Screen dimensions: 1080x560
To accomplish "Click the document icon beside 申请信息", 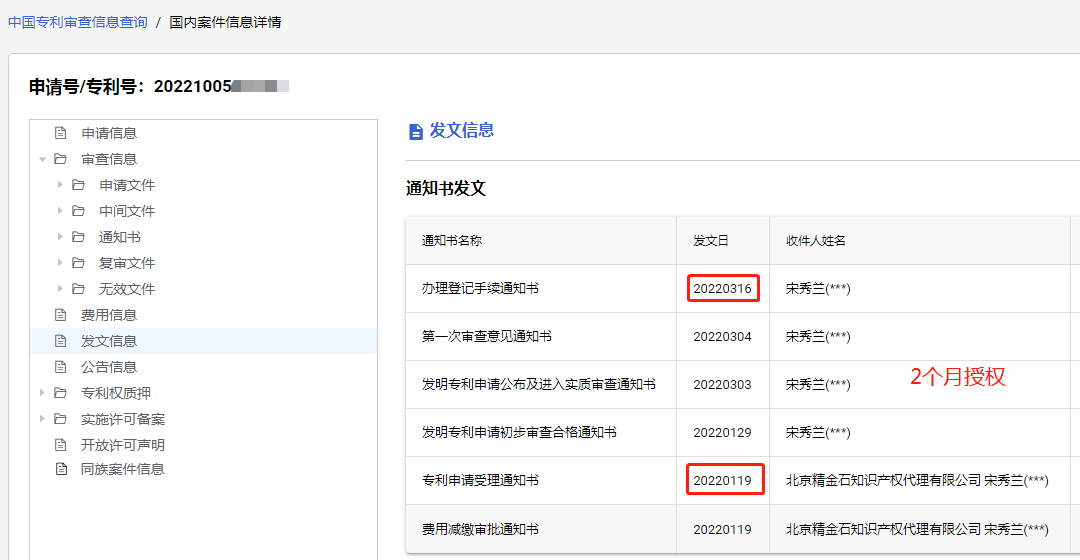I will [61, 133].
